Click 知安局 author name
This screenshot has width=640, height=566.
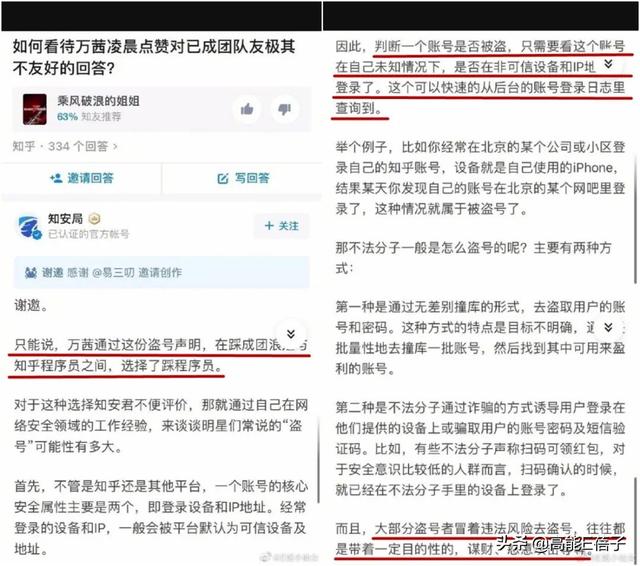65,219
